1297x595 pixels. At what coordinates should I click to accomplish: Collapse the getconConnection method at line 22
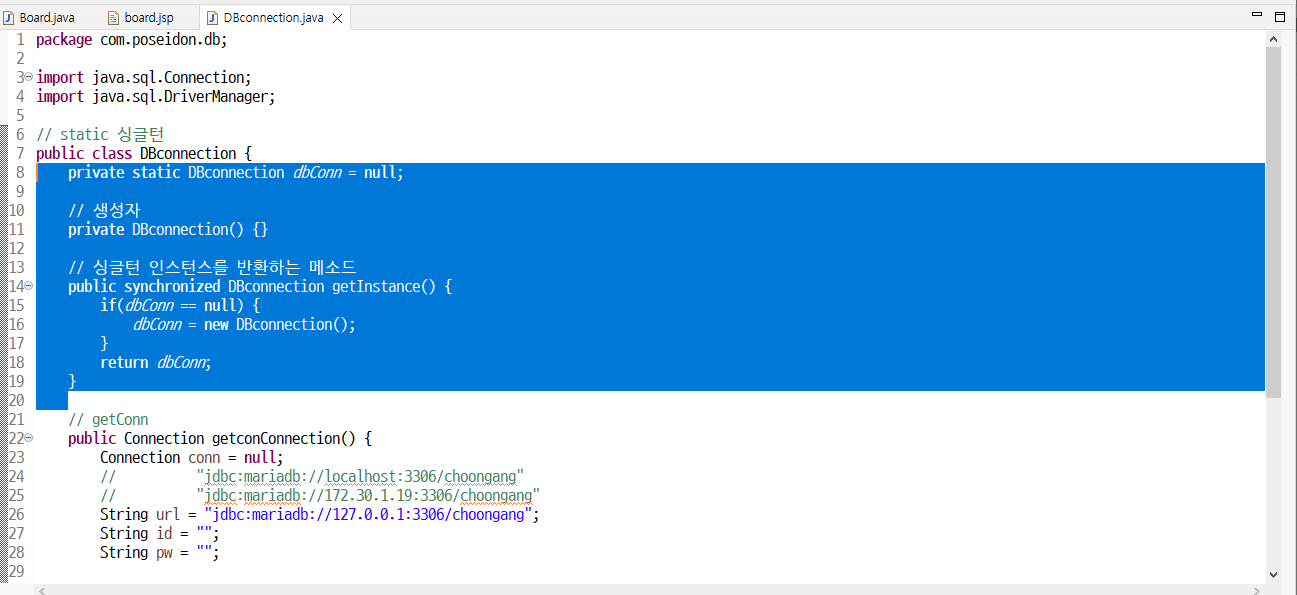[29, 439]
